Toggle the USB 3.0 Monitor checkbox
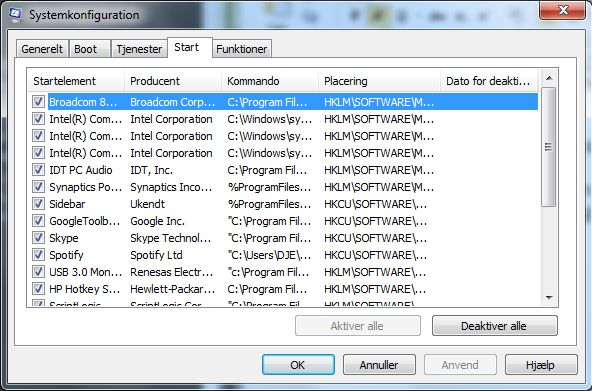The height and width of the screenshot is (391, 592). (38, 271)
